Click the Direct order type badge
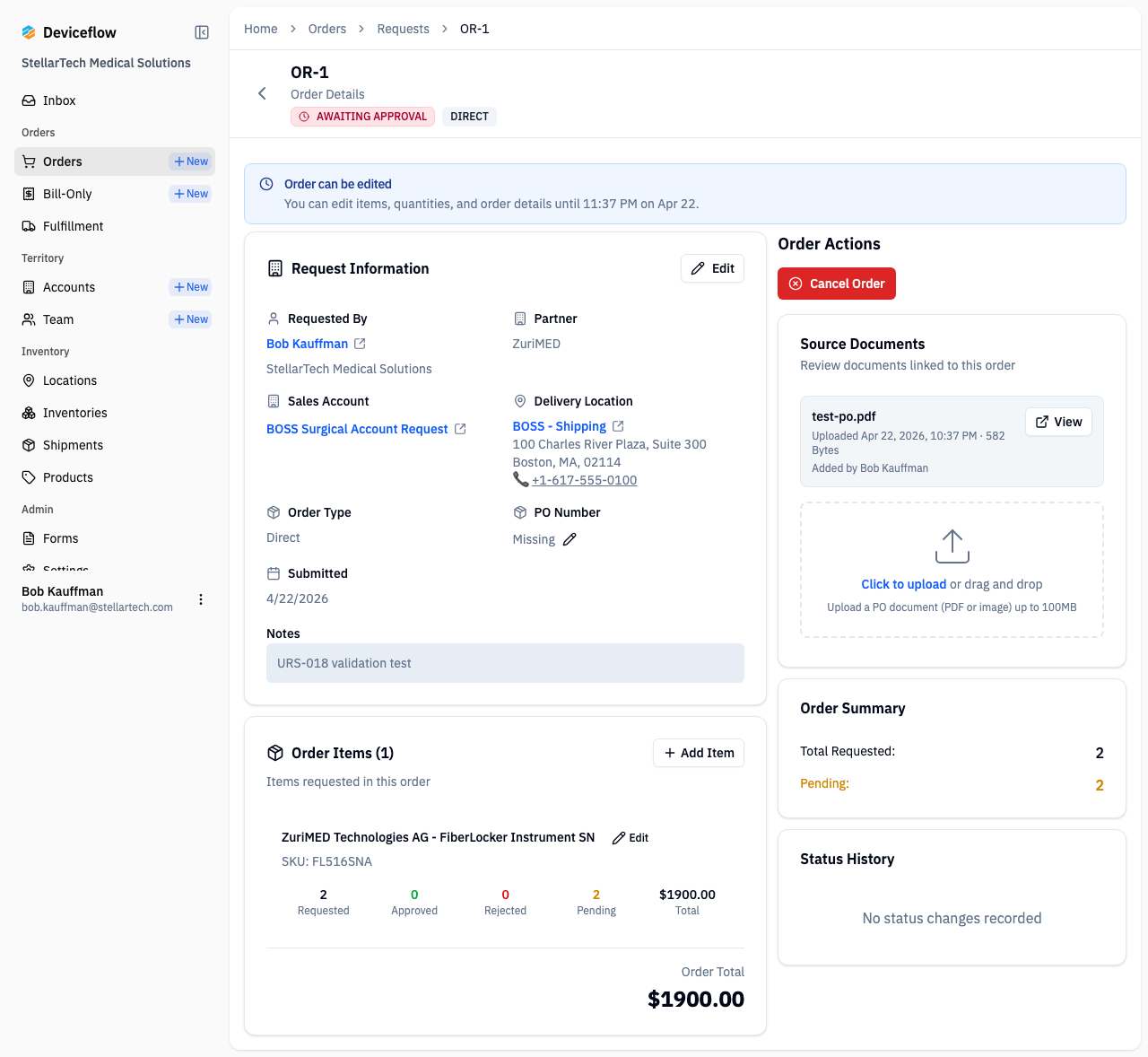This screenshot has height=1057, width=1148. tap(470, 117)
